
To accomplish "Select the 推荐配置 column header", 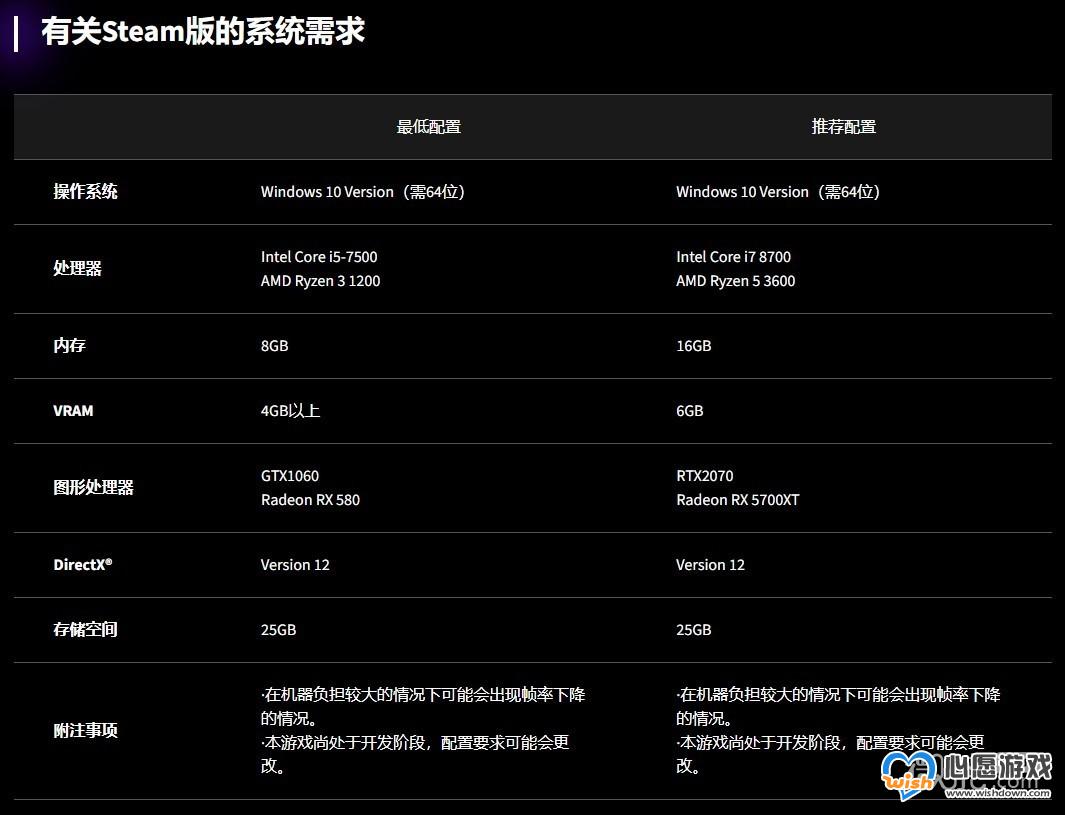I will (844, 127).
